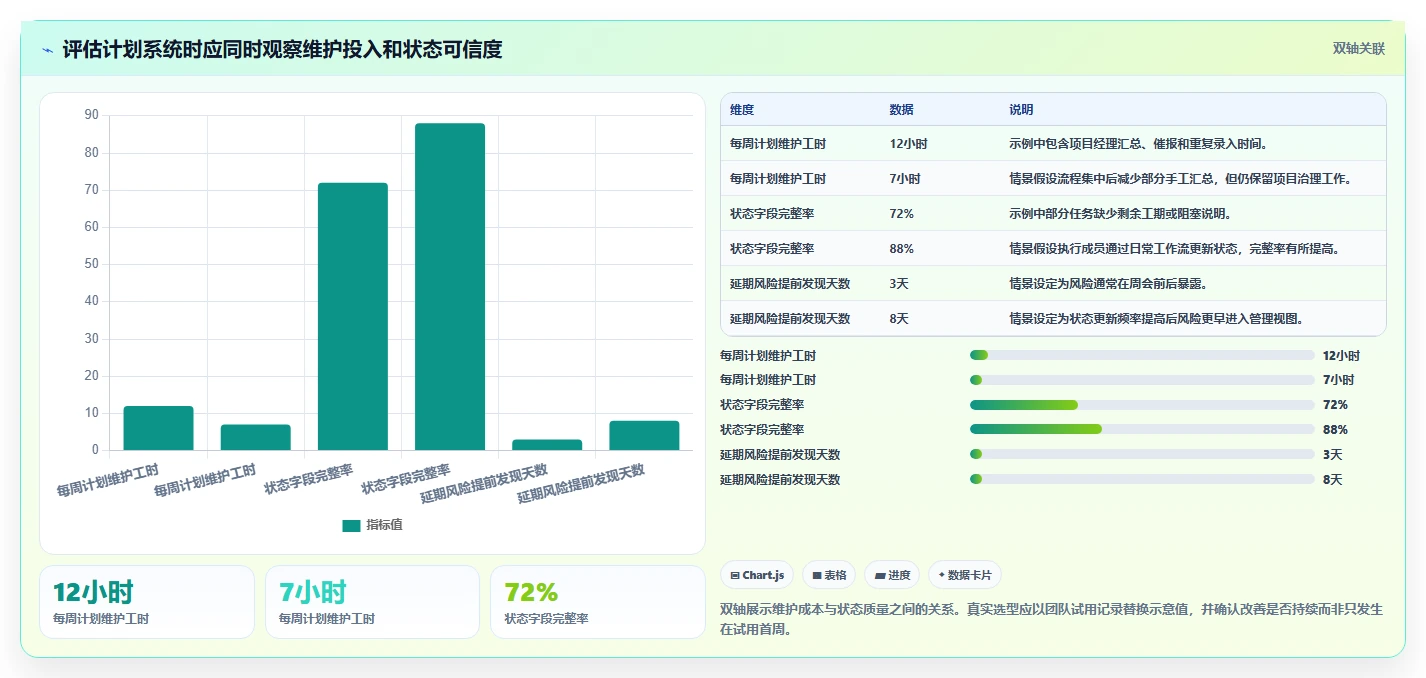The image size is (1426, 678).
Task: Click the 延期风险提前发现天数 label beside the 3天 progress bar
Action: pos(780,454)
